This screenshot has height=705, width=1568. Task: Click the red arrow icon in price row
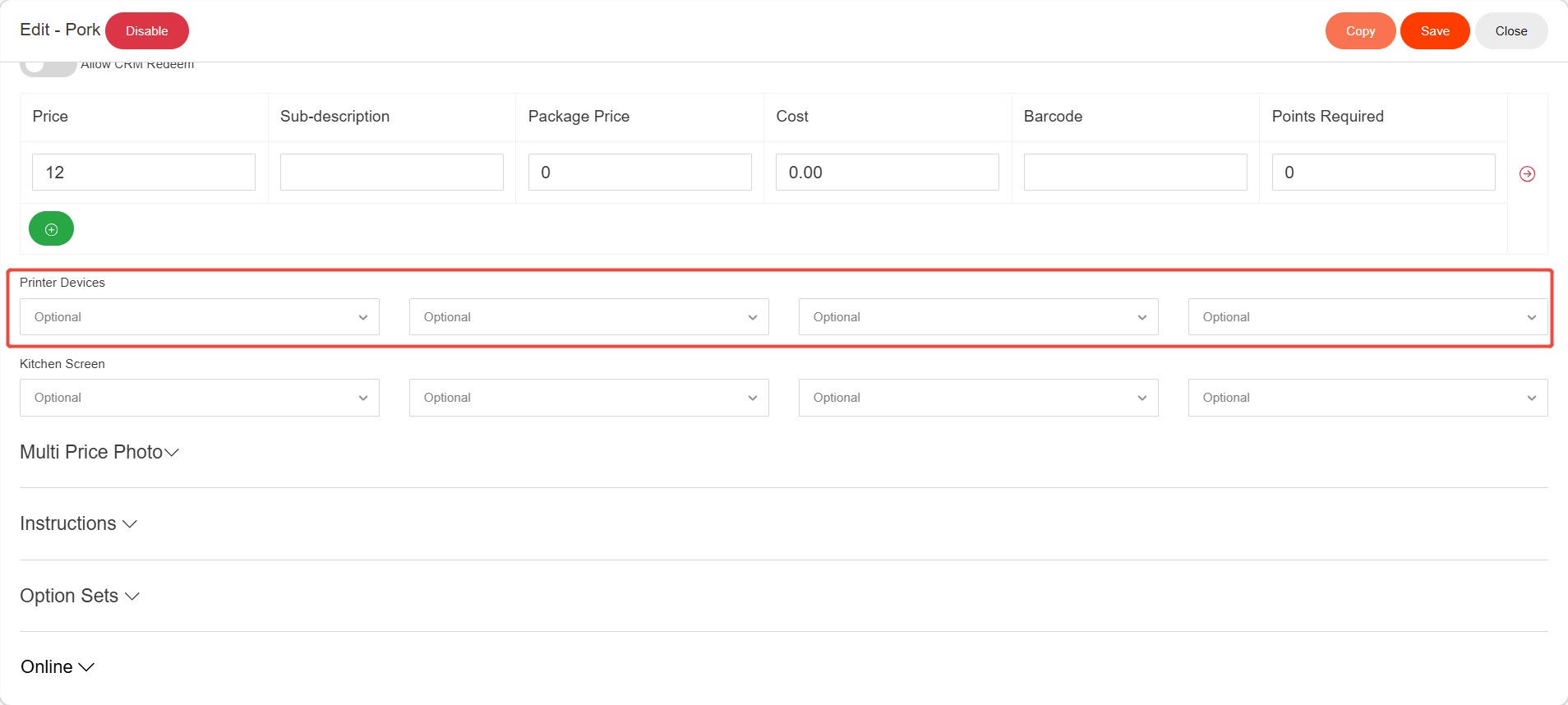point(1527,173)
